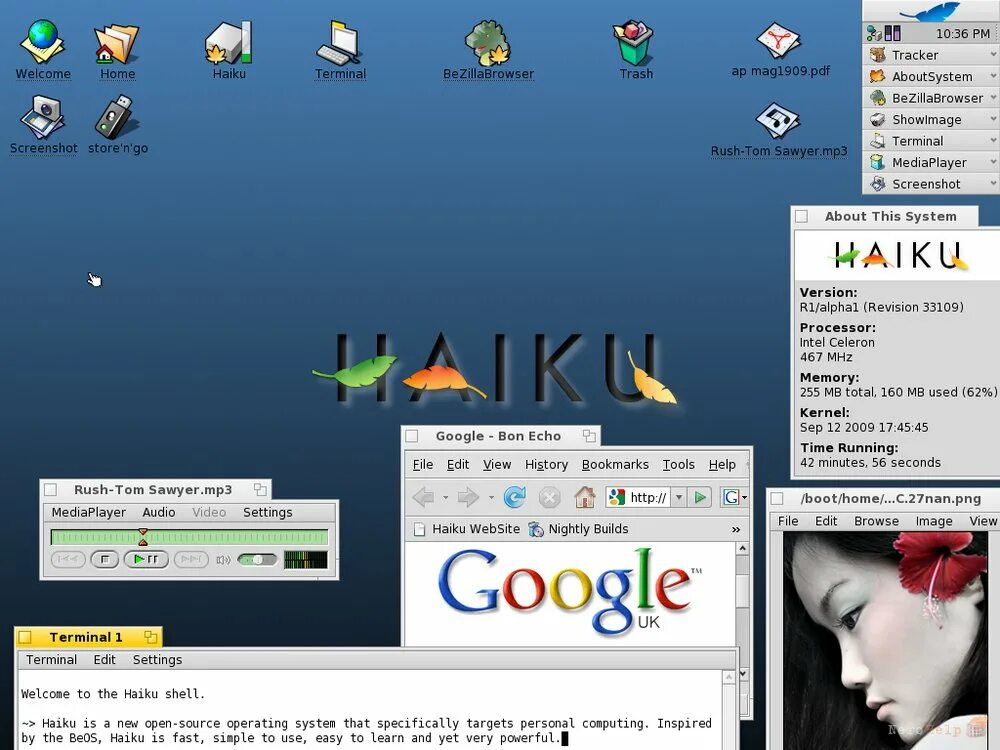Open the Screenshot desktop icon
1000x750 pixels.
coord(43,124)
